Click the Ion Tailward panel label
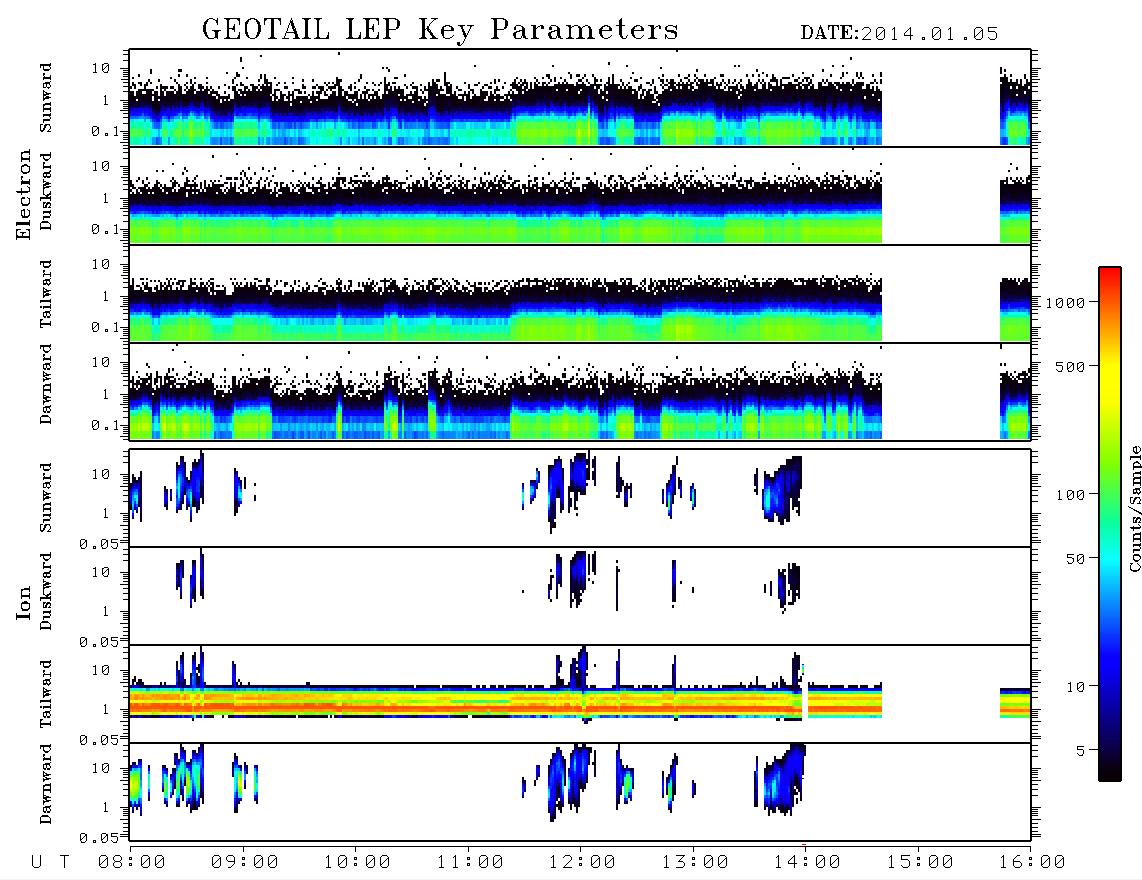The width and height of the screenshot is (1142, 880). point(46,694)
